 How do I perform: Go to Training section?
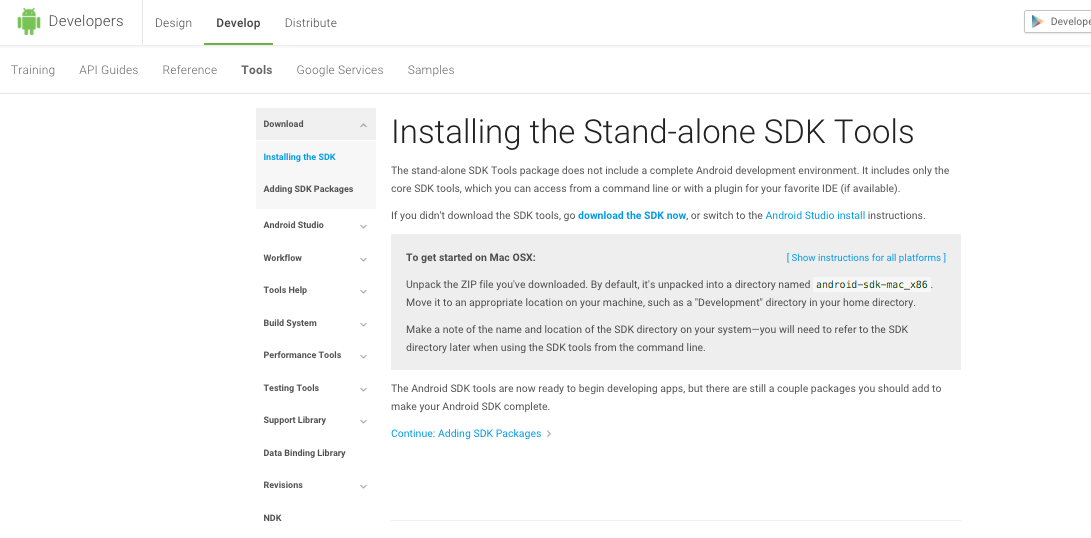click(33, 70)
